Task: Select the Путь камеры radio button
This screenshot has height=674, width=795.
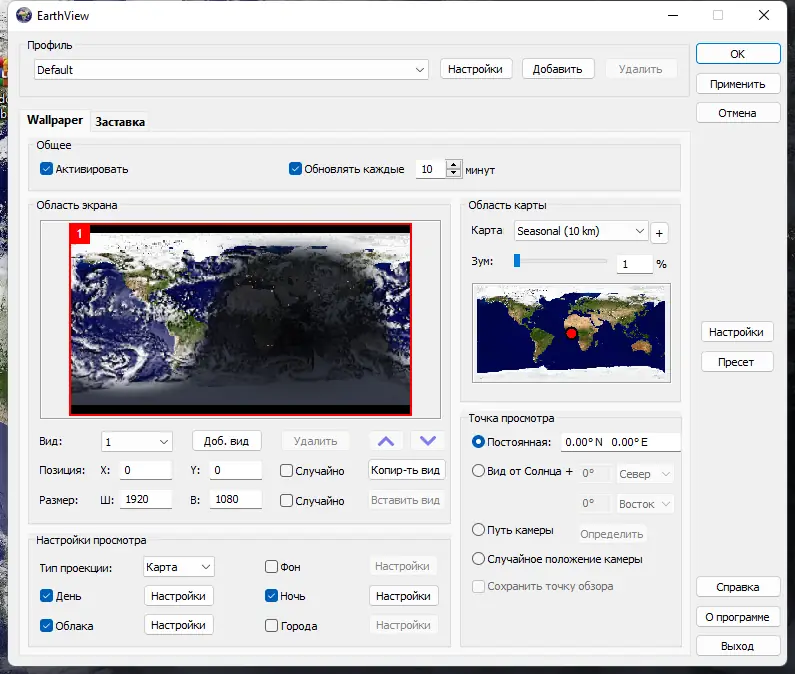Action: [x=478, y=530]
